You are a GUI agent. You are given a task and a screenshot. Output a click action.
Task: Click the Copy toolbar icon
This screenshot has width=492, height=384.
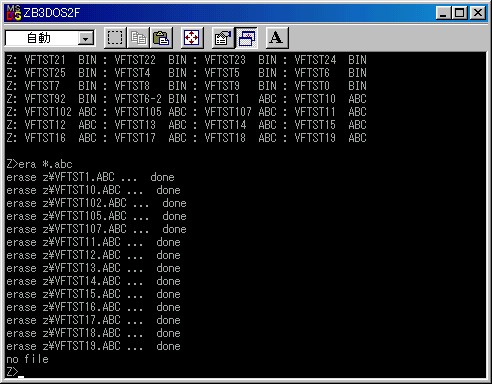click(138, 38)
